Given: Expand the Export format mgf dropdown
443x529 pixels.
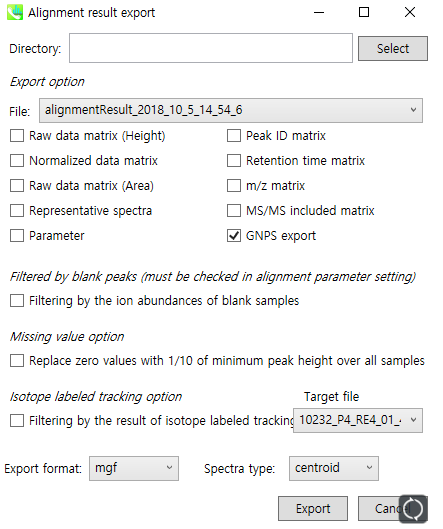Looking at the screenshot, I should click(x=134, y=468).
